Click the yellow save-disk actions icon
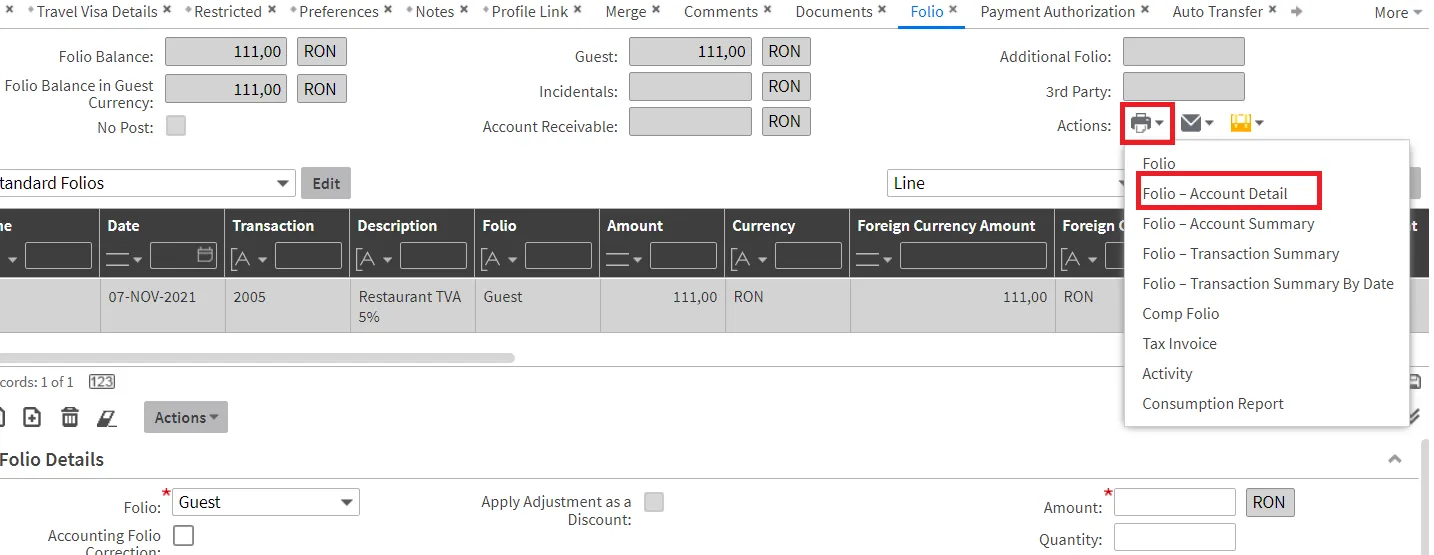Image resolution: width=1434 pixels, height=555 pixels. pos(1241,123)
